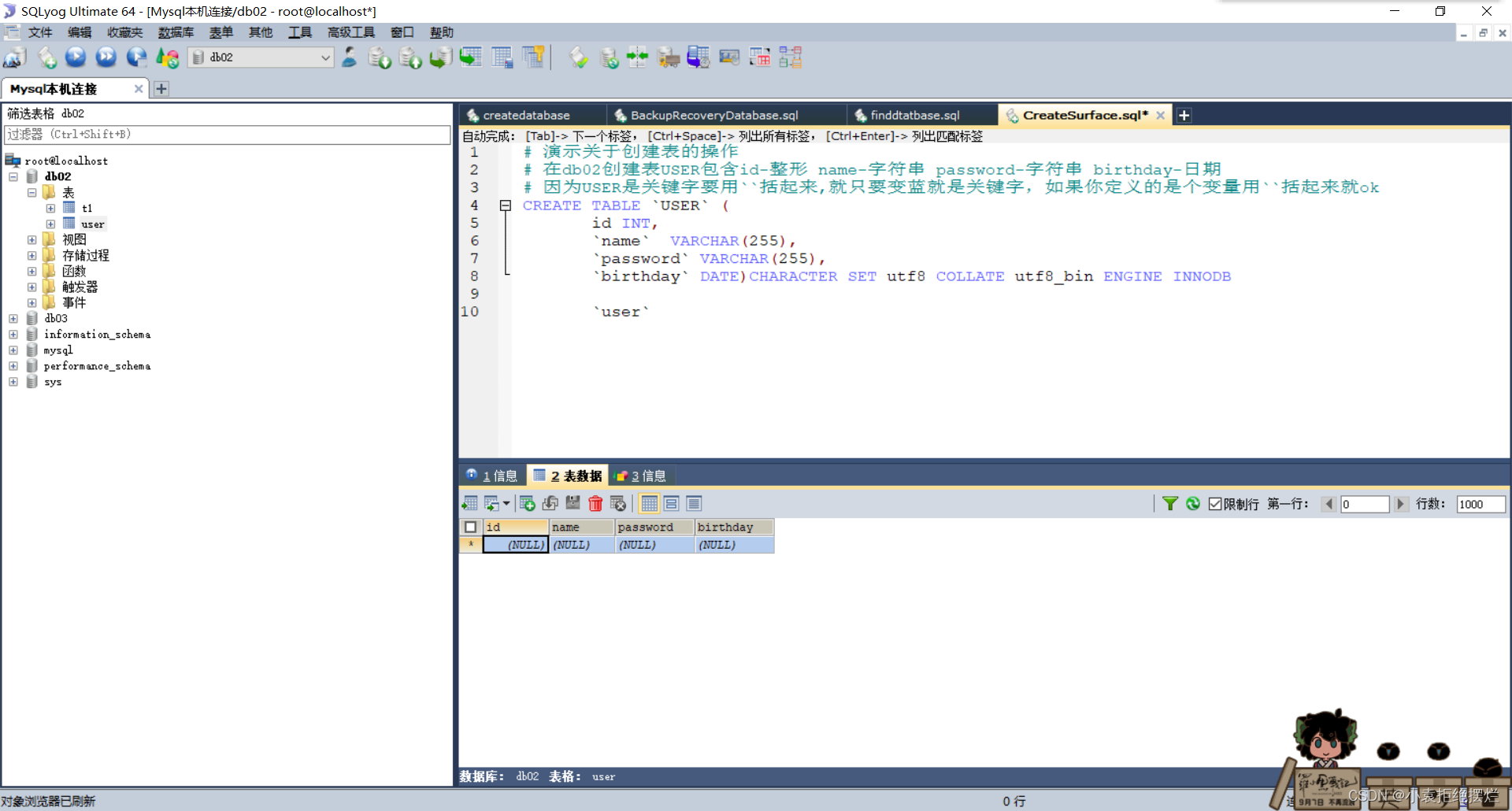Click the import external data icon
The width and height of the screenshot is (1512, 811).
coord(380,57)
